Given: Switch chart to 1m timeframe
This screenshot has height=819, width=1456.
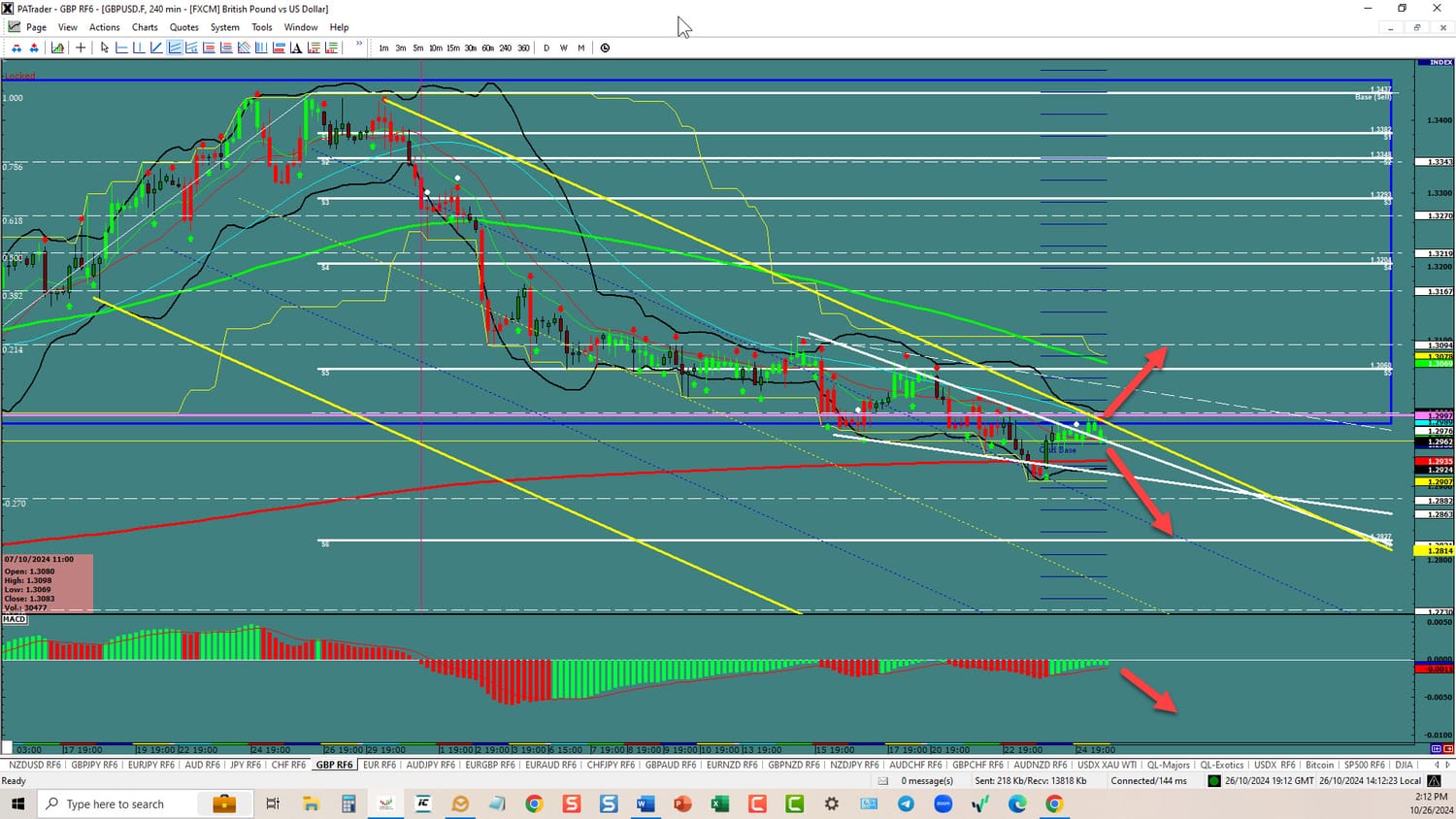Looking at the screenshot, I should click(x=383, y=48).
